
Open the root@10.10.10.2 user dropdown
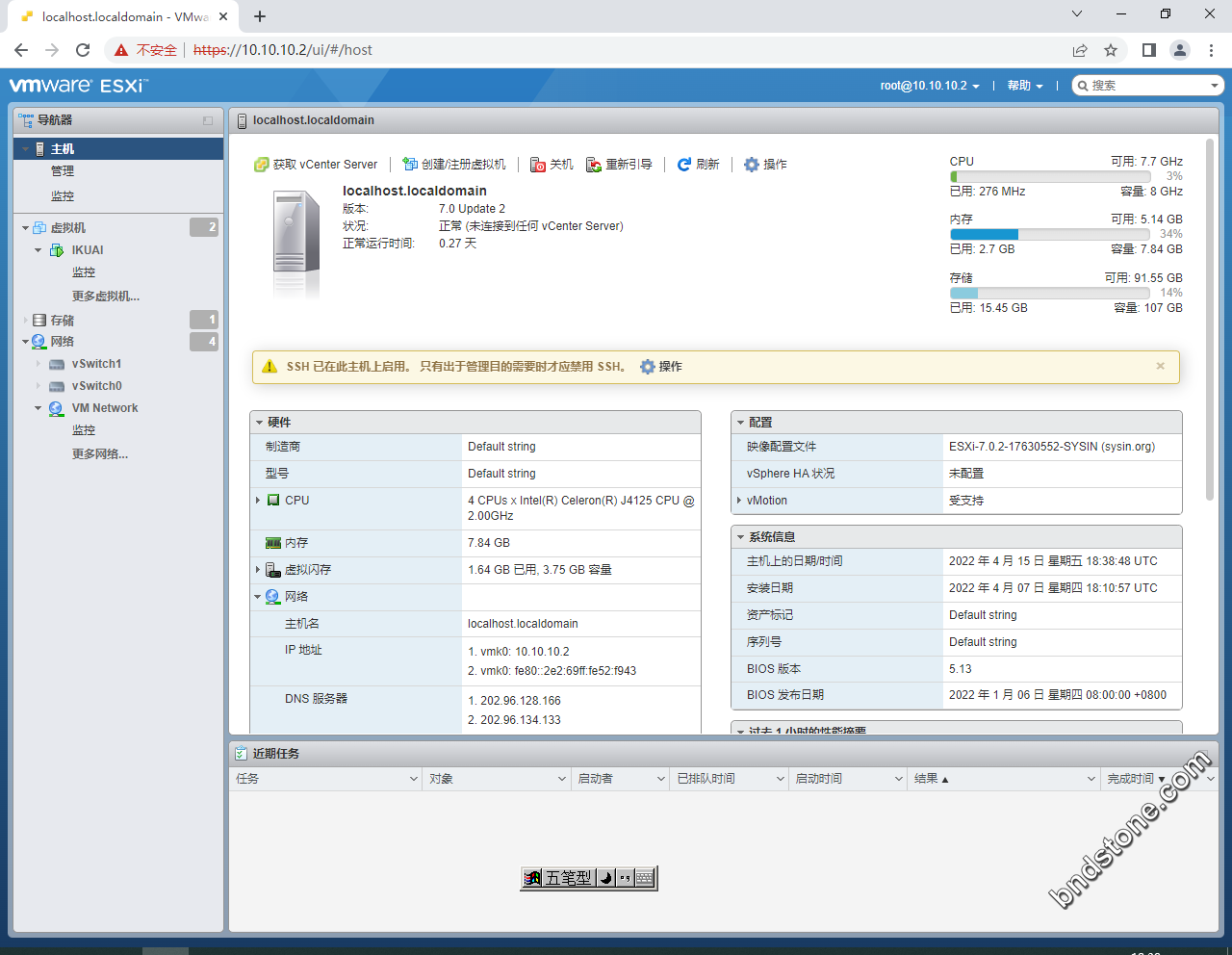(x=930, y=86)
